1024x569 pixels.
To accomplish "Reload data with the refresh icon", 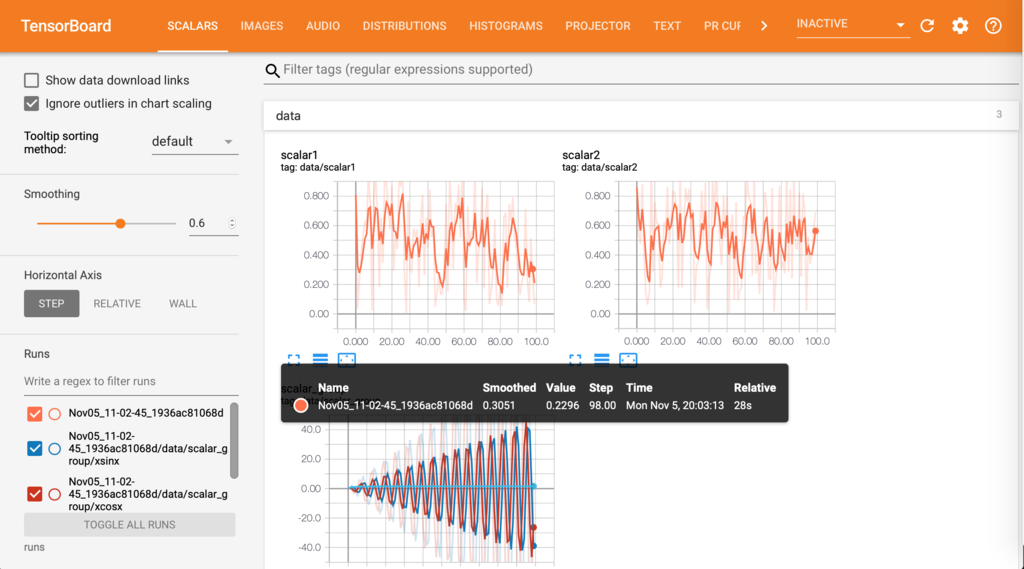I will [x=927, y=25].
